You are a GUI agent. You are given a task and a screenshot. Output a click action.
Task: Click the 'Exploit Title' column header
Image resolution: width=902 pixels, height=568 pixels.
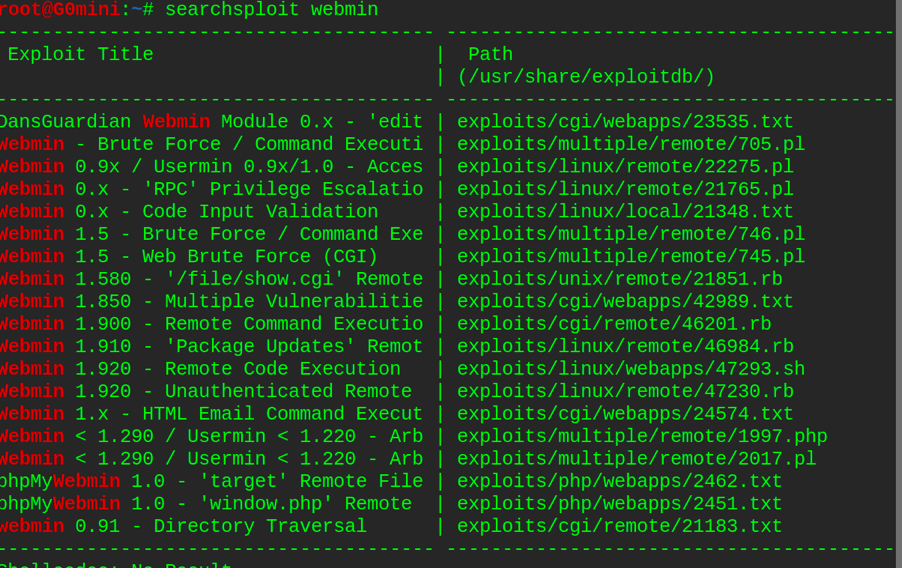coord(80,55)
